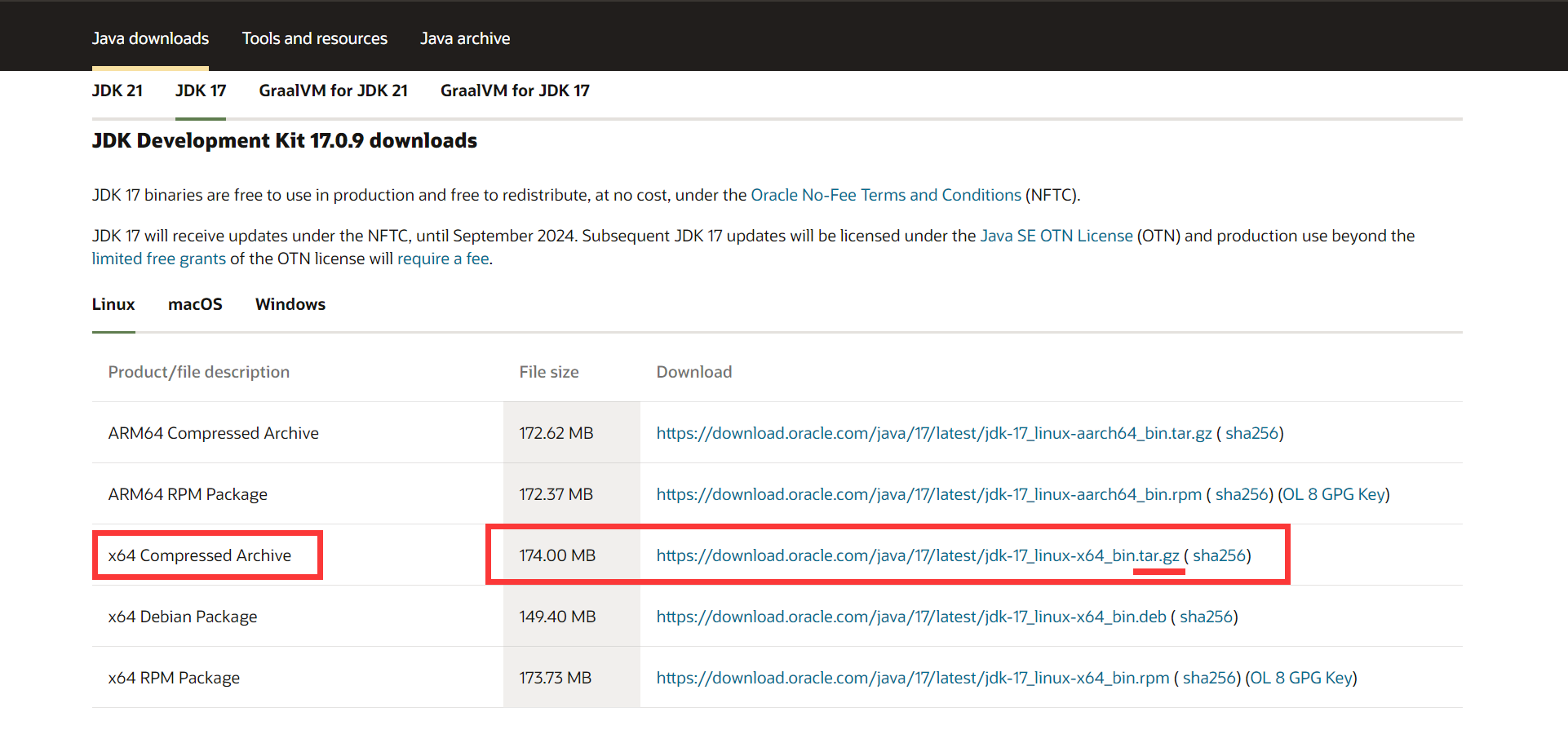Viewport: 1568px width, 743px height.
Task: Open Java SE OTN License link
Action: 1056,236
